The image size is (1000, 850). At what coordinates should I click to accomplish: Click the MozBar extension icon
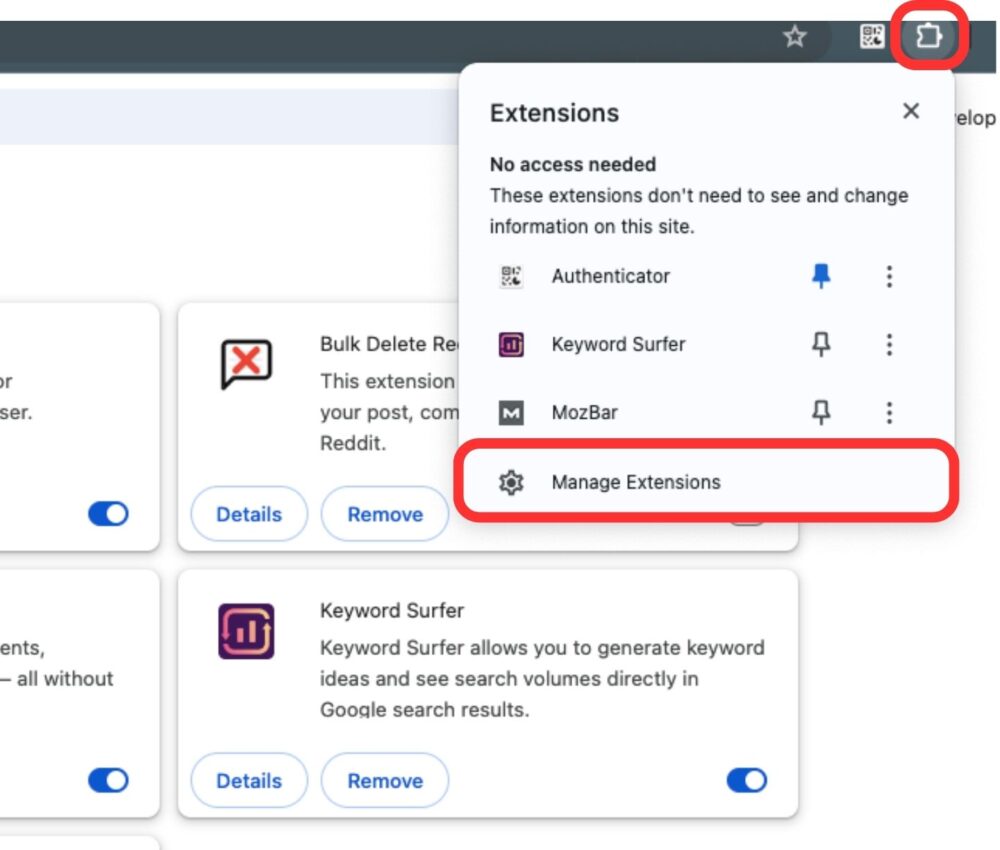[x=510, y=412]
